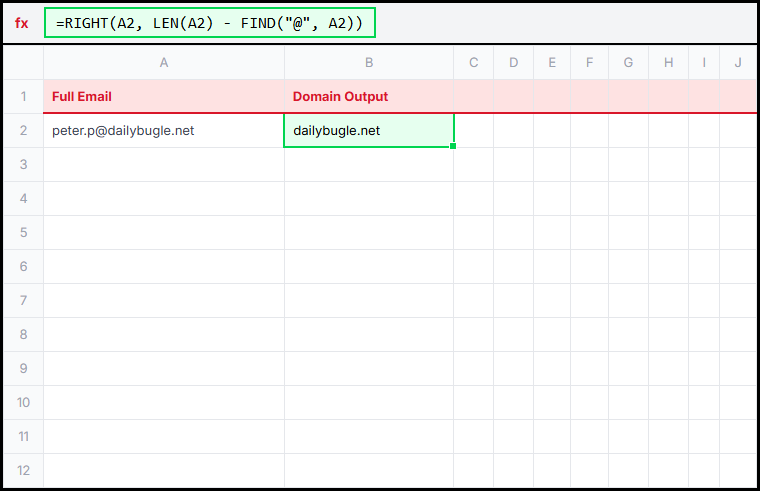The height and width of the screenshot is (491, 760).
Task: Select column J header
Action: point(738,63)
